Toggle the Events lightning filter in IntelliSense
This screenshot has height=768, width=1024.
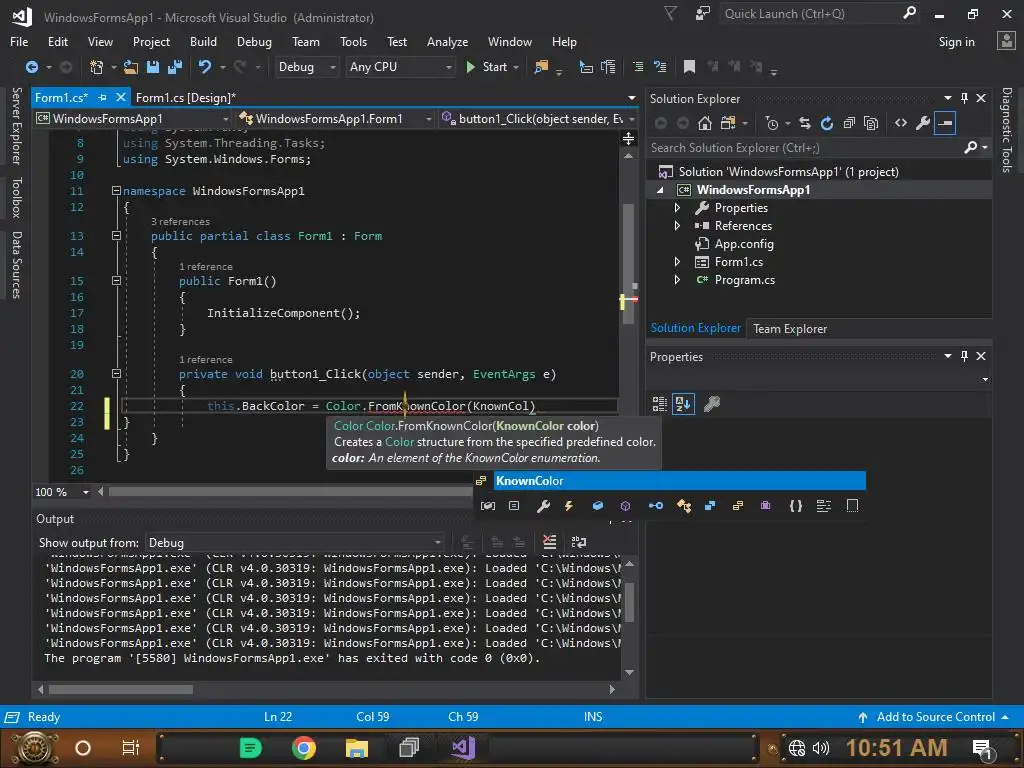pyautogui.click(x=569, y=505)
